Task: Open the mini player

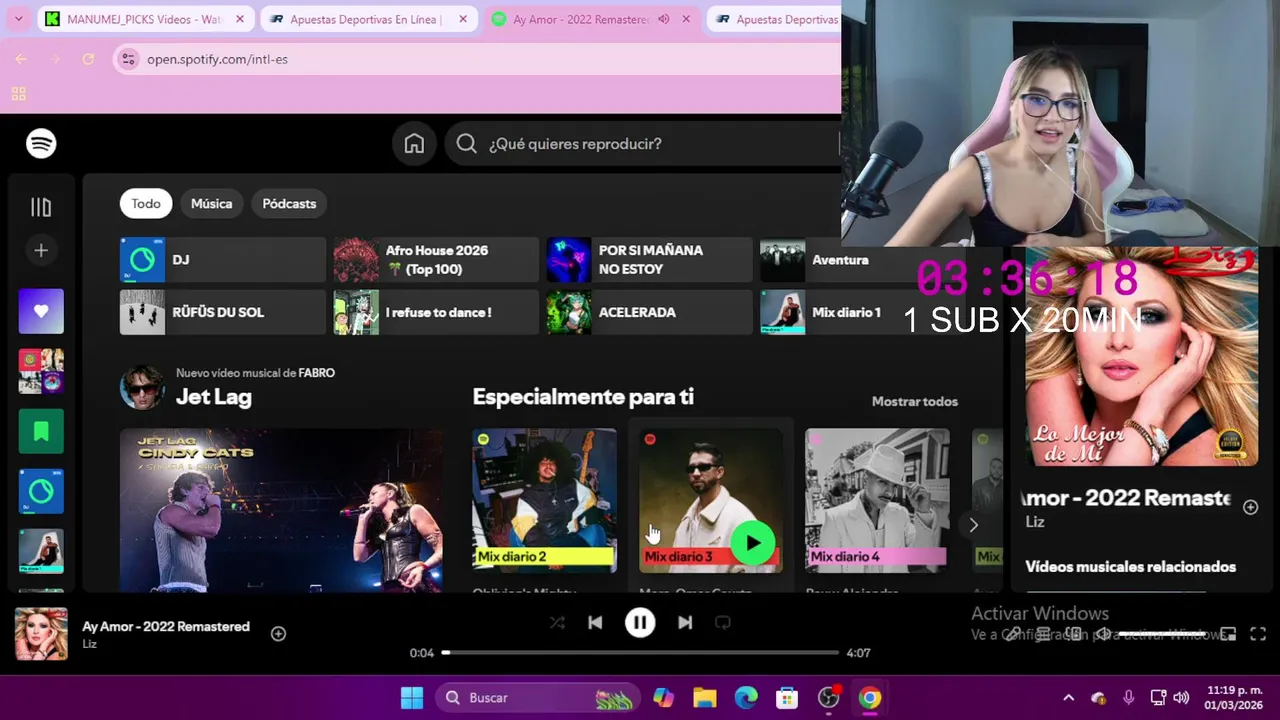Action: point(1229,634)
